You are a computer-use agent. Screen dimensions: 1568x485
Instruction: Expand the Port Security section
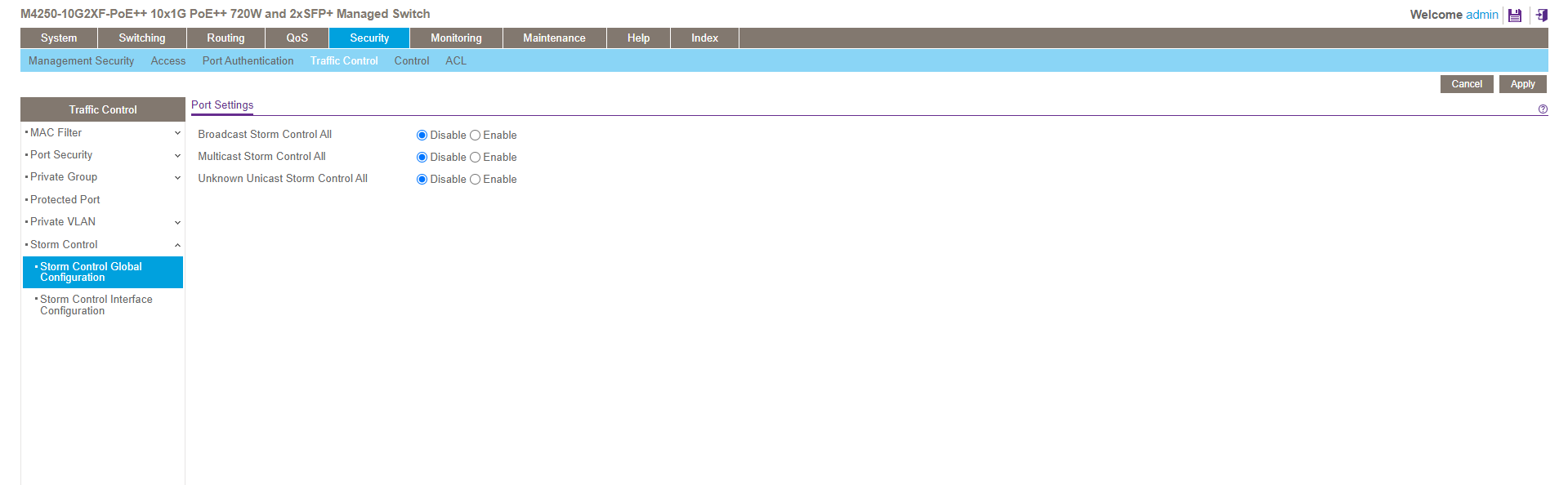(x=177, y=155)
